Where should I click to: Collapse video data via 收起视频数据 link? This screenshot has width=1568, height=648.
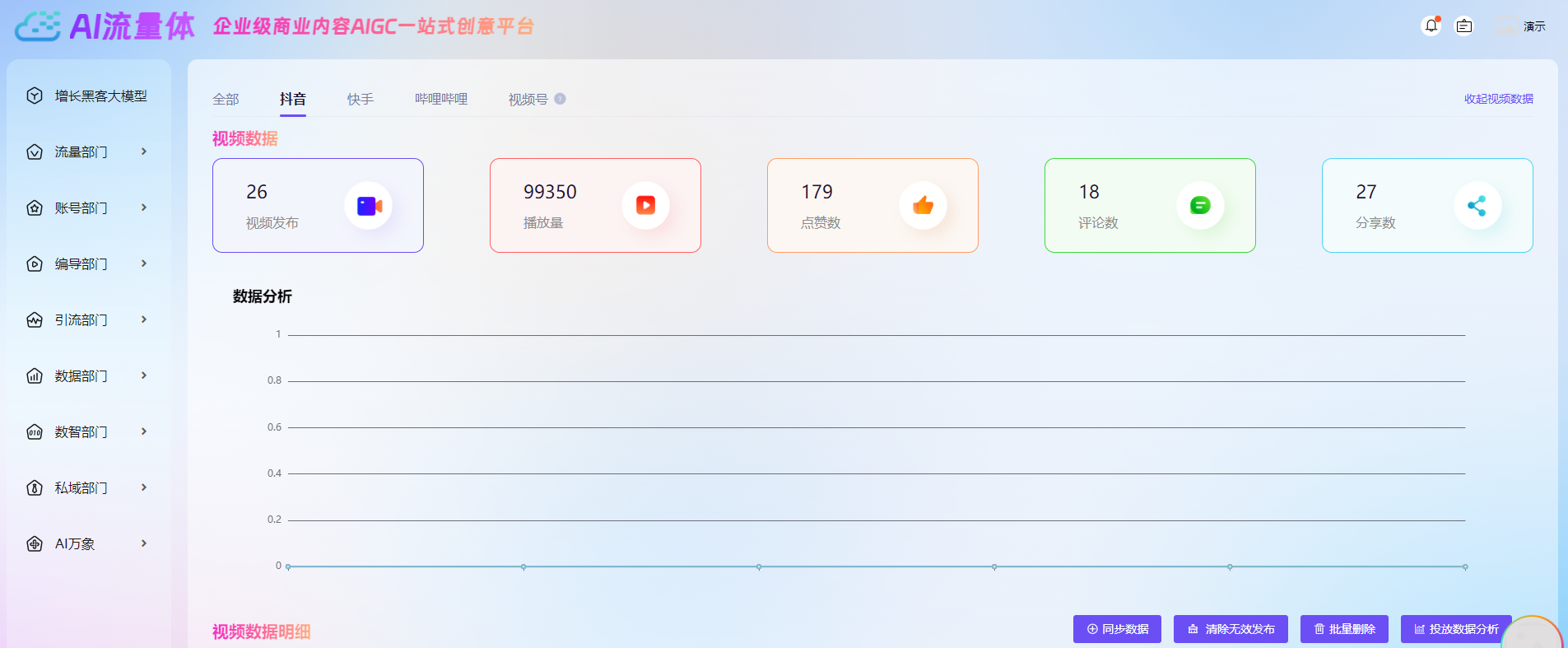[1498, 99]
